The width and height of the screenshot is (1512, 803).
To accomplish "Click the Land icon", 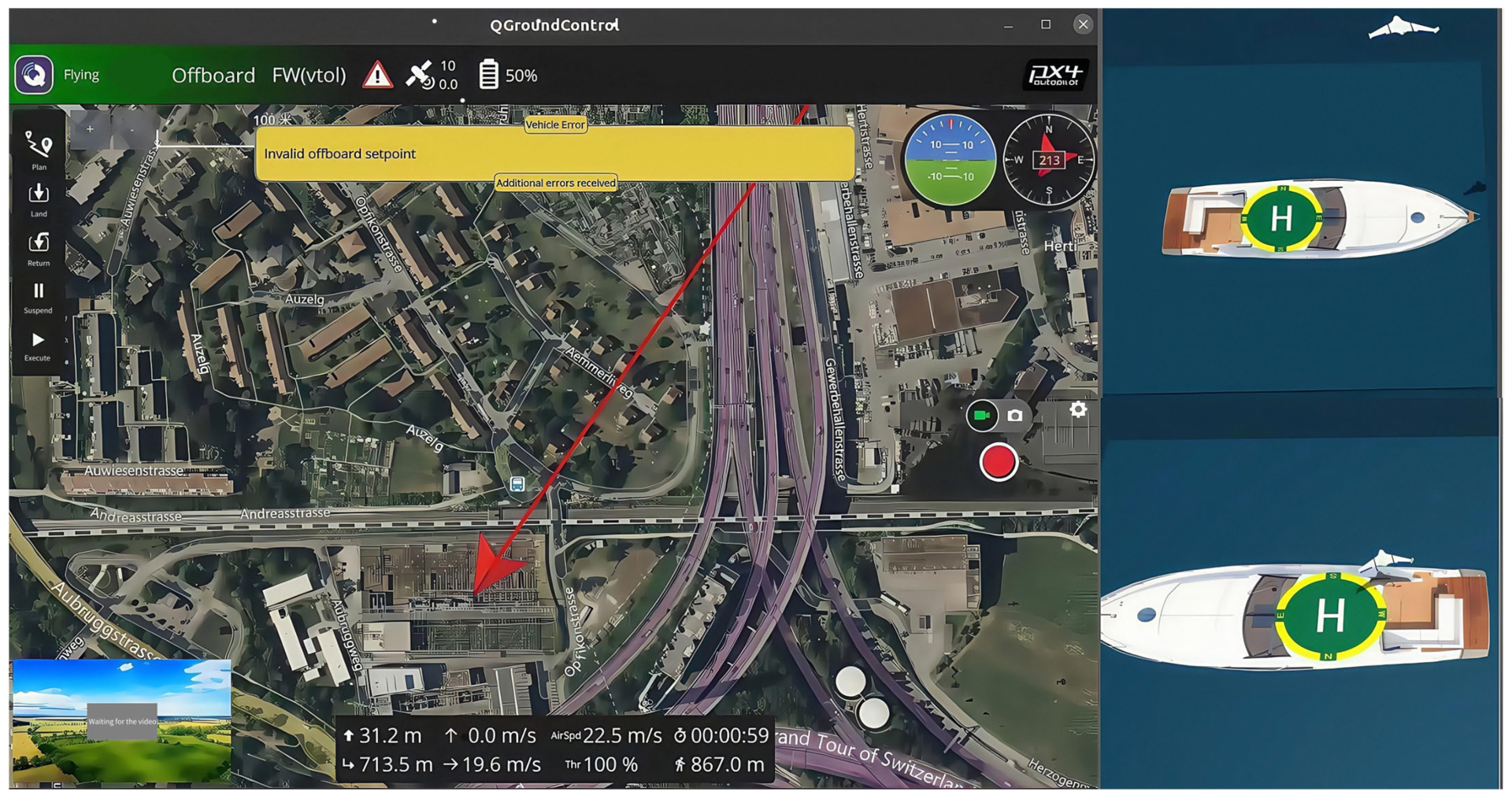I will [x=38, y=198].
